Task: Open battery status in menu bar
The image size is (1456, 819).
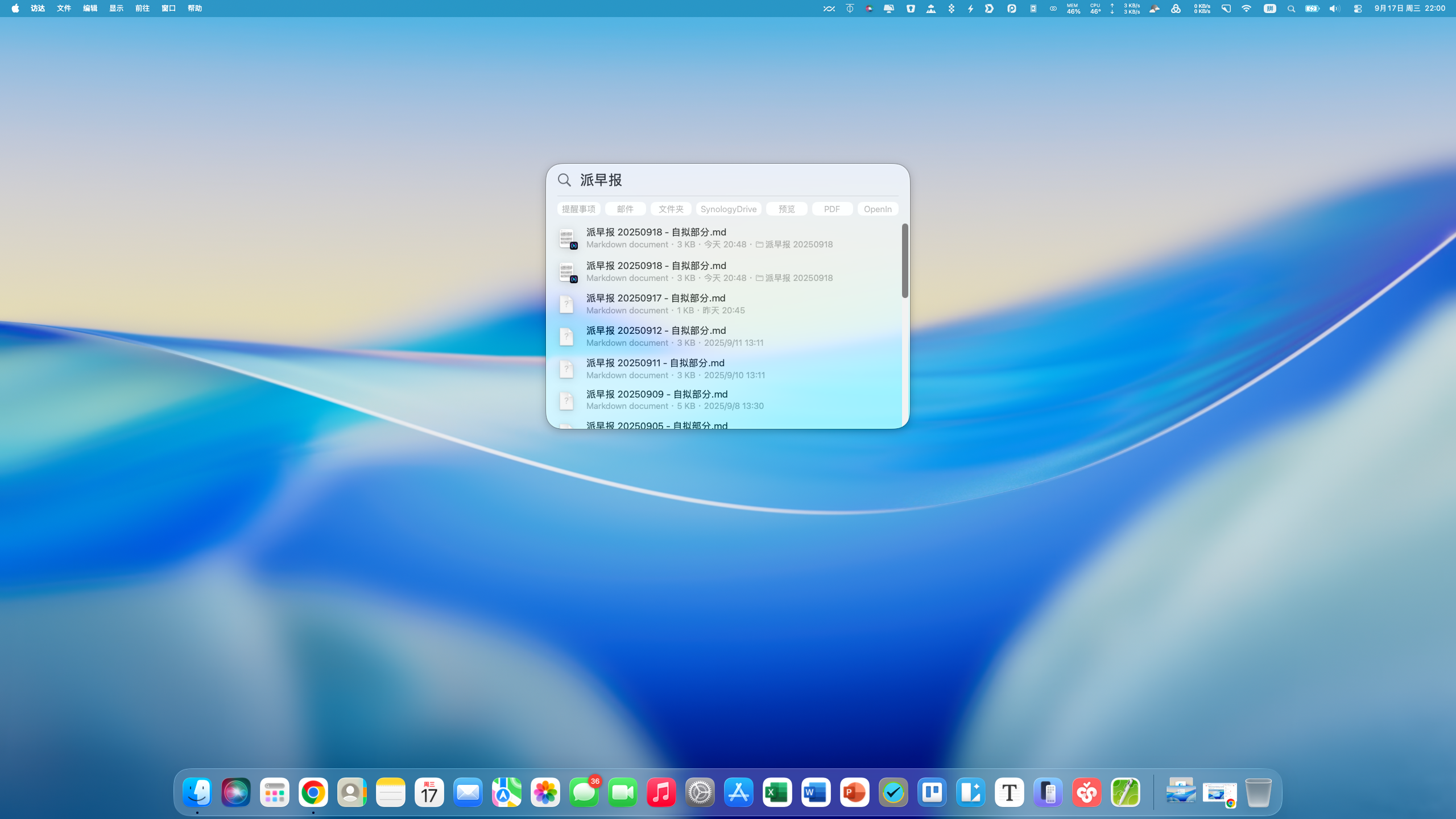Action: [x=1312, y=9]
